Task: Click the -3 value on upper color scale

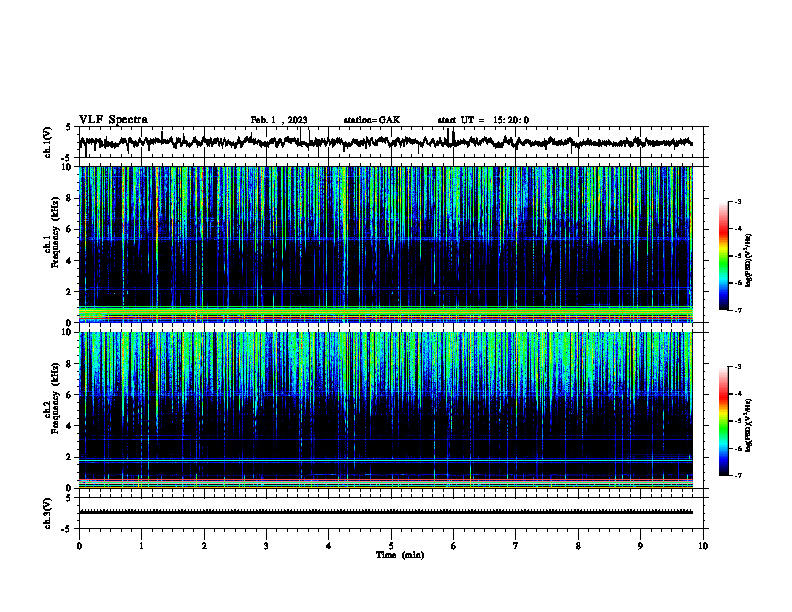Action: tap(738, 202)
